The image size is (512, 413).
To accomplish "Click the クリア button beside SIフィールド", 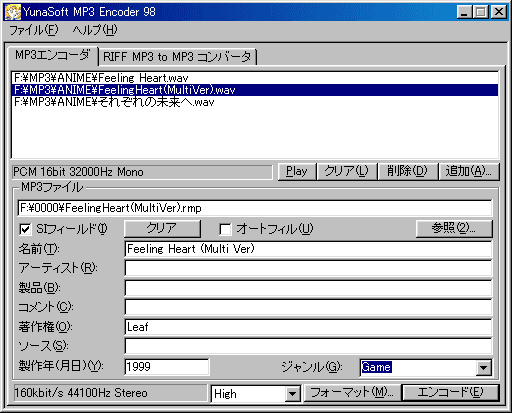I will tap(162, 229).
